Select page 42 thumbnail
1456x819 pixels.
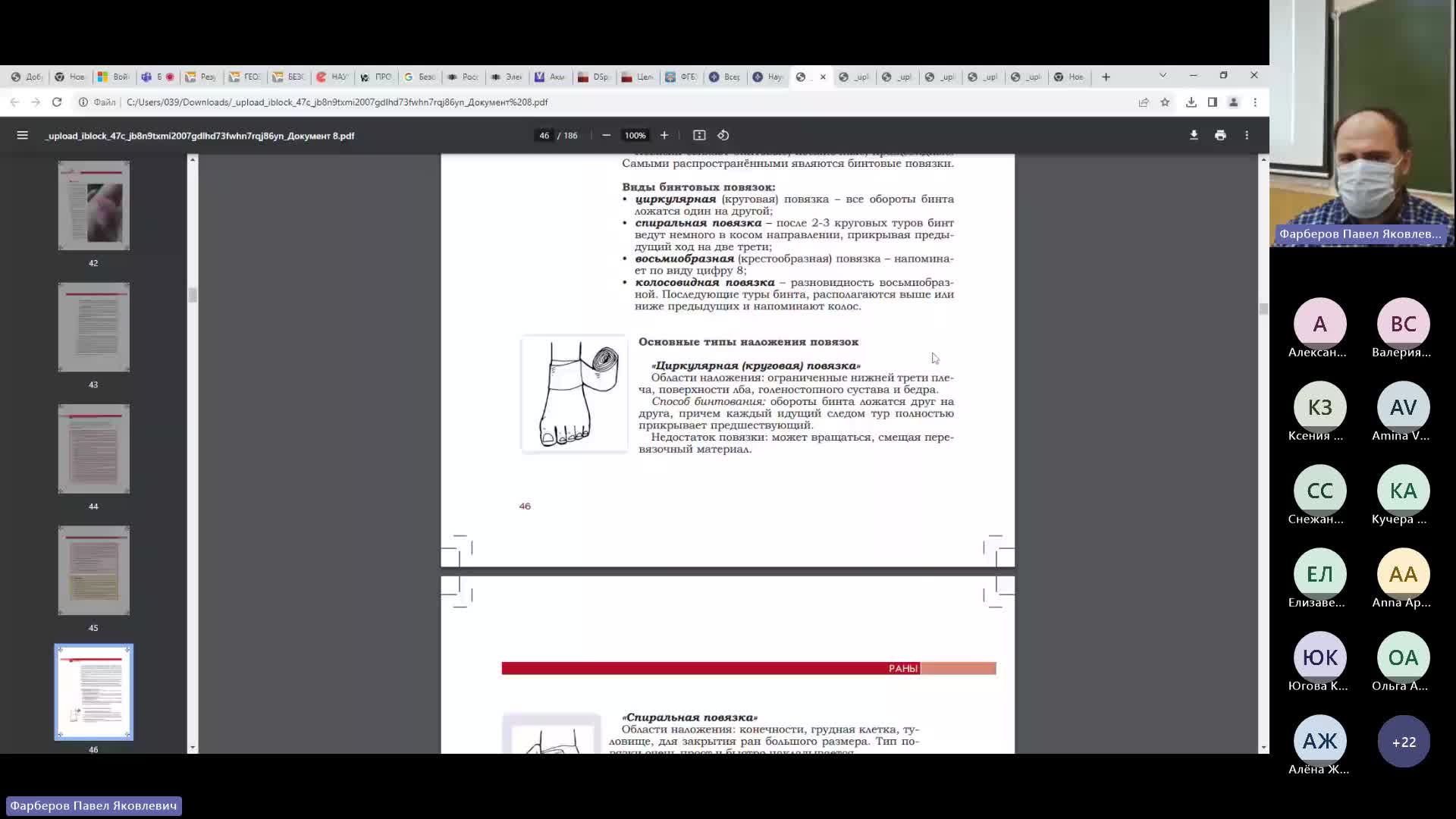coord(94,206)
